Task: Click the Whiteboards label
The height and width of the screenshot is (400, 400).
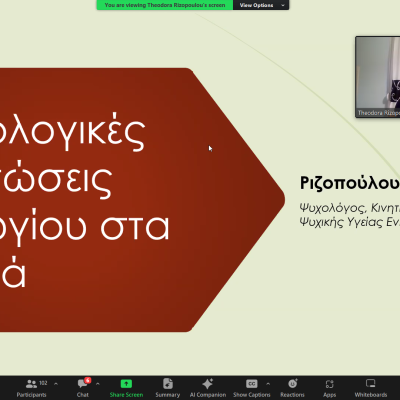Action: [371, 395]
